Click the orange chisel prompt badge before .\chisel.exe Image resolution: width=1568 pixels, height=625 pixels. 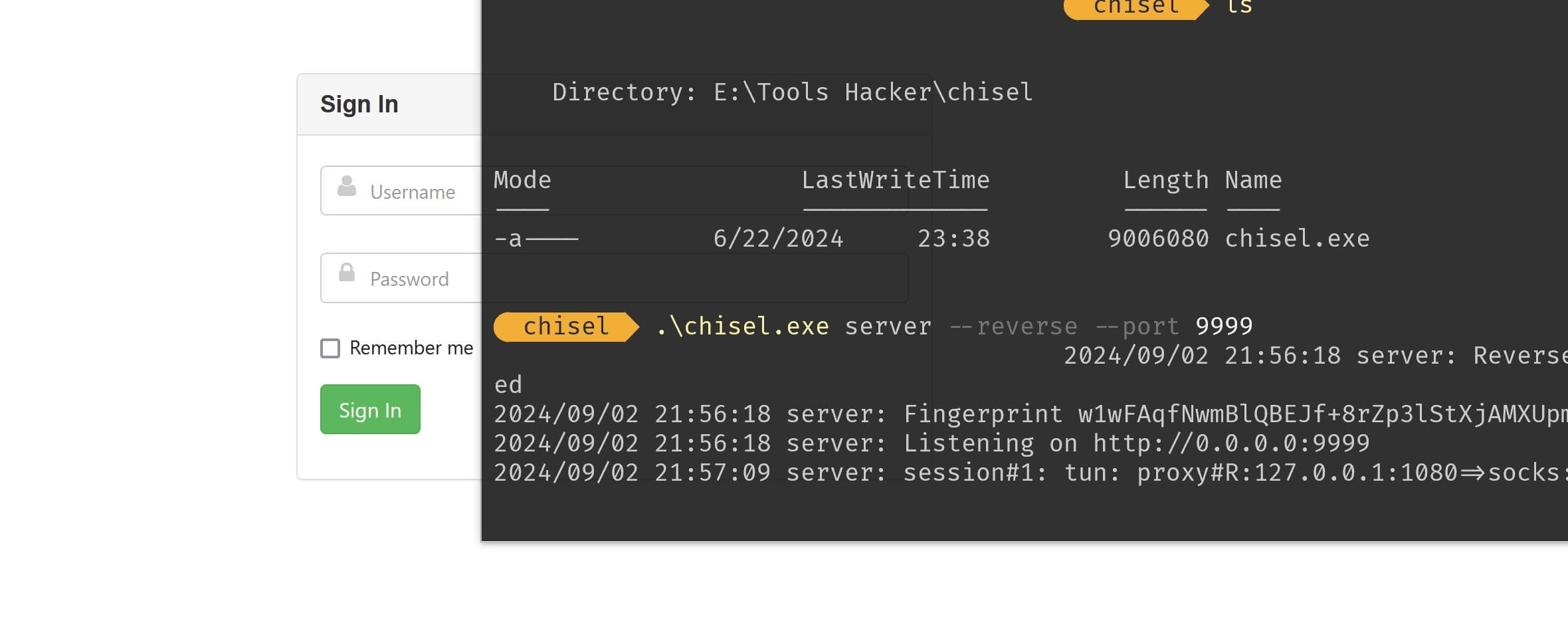coord(566,326)
